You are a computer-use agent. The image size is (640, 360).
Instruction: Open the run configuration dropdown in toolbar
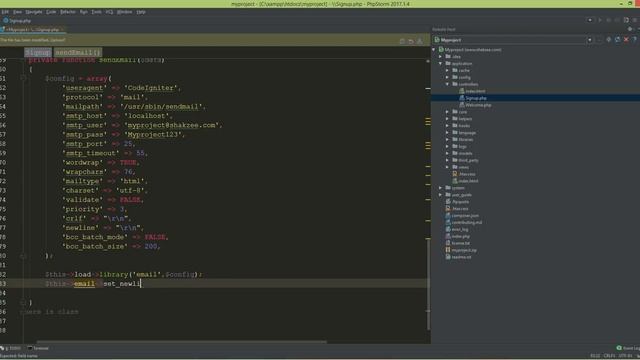point(590,20)
